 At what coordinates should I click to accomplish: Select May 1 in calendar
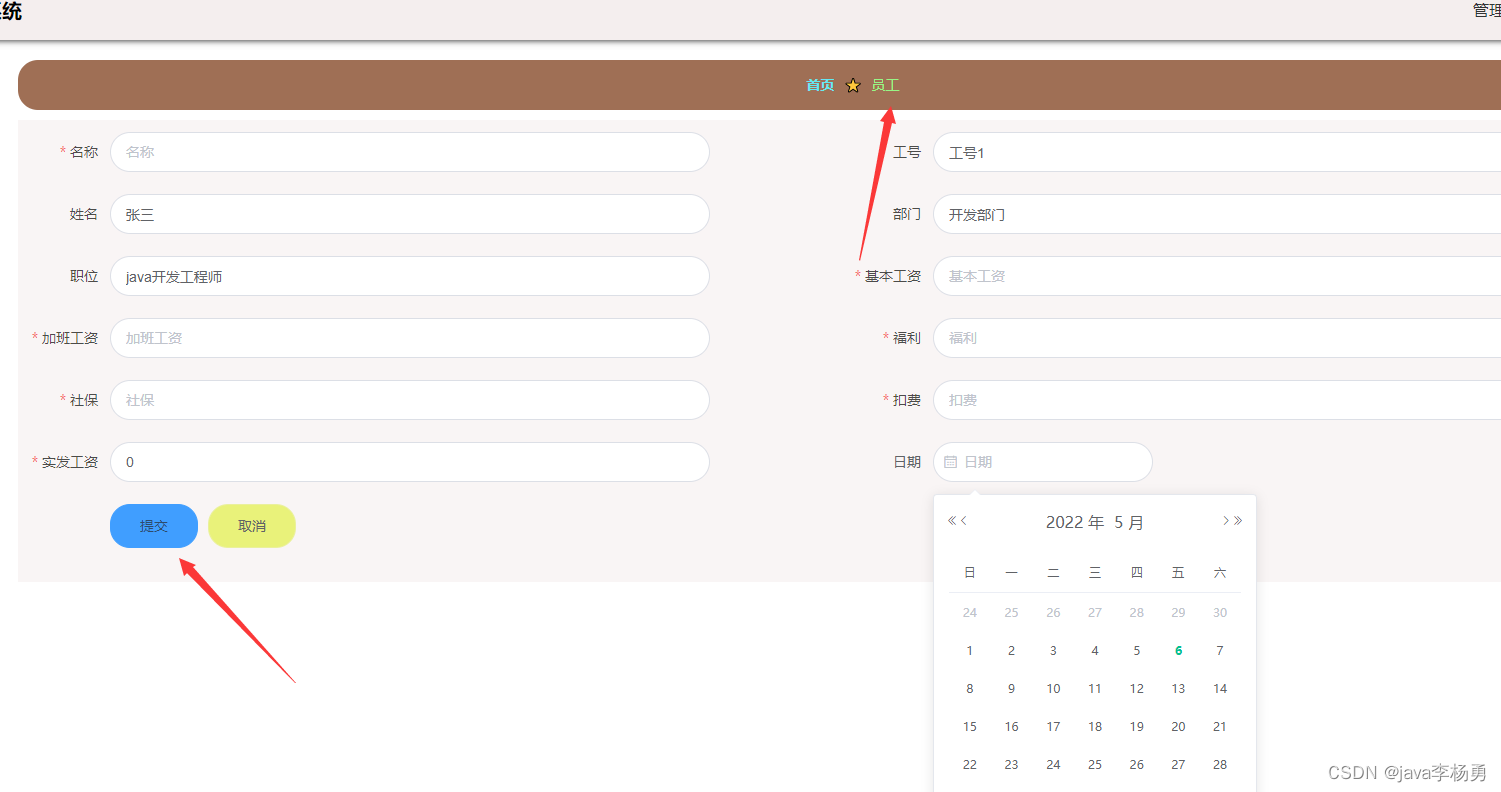969,651
